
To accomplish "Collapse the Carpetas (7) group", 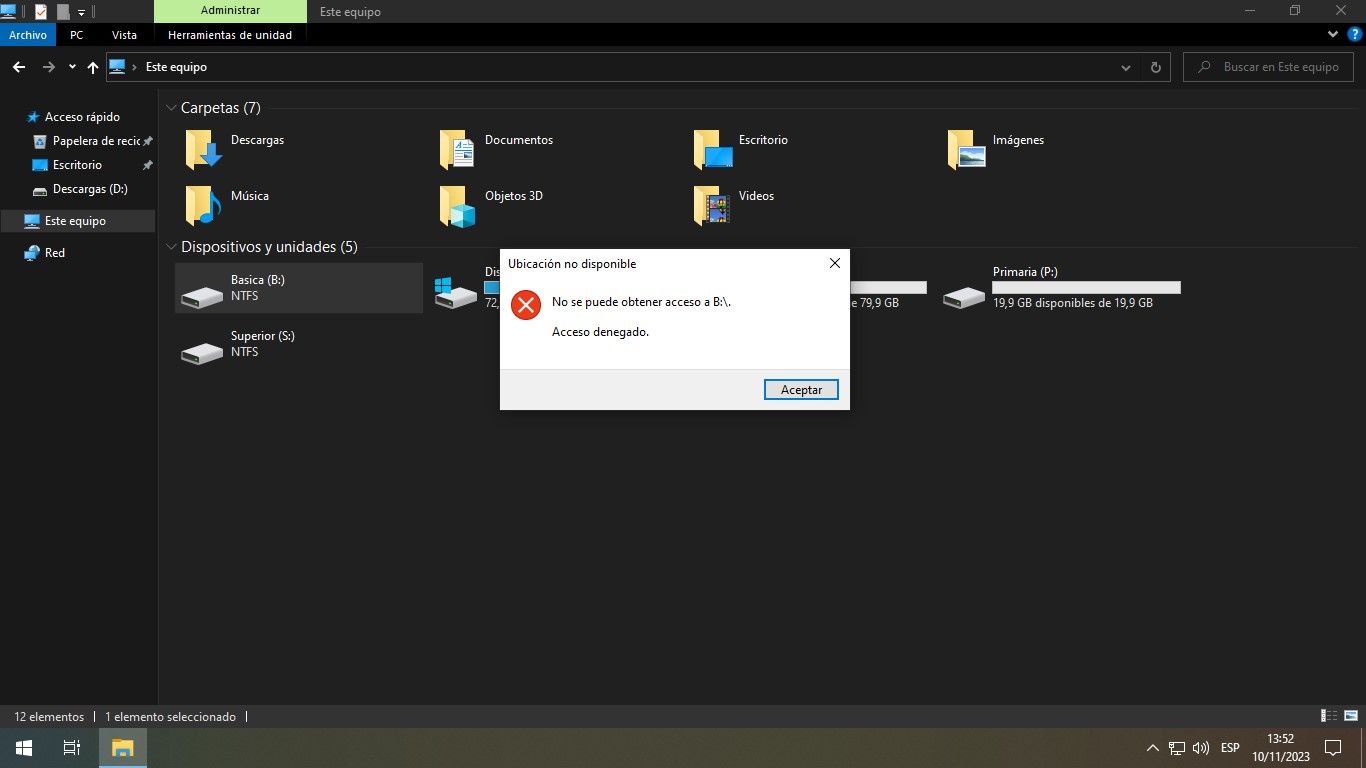I will [x=172, y=108].
